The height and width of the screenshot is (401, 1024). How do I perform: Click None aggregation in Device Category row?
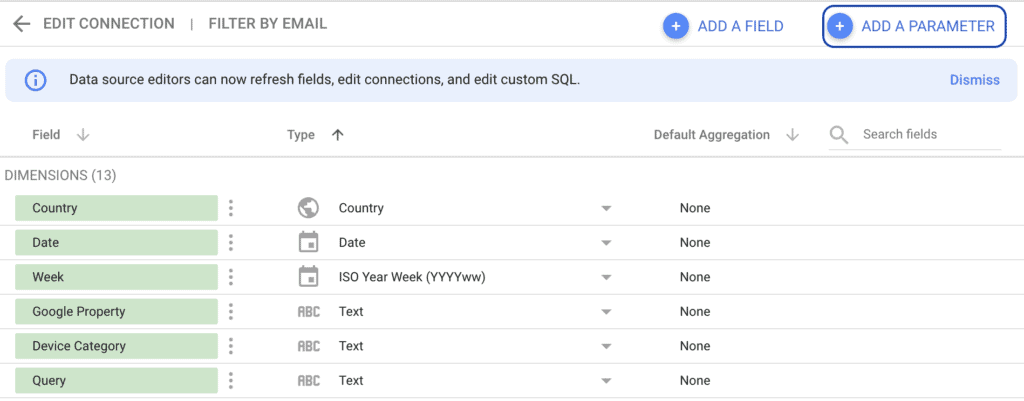tap(695, 346)
